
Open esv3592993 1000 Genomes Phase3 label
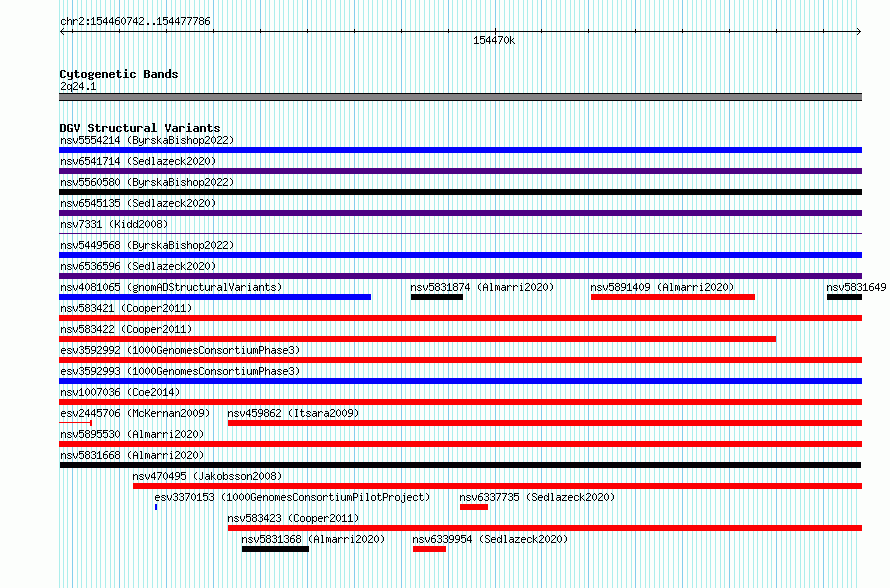pyautogui.click(x=180, y=371)
